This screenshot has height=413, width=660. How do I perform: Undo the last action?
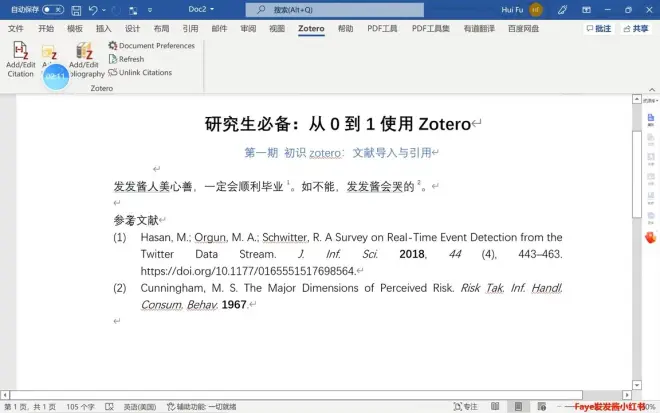(93, 10)
